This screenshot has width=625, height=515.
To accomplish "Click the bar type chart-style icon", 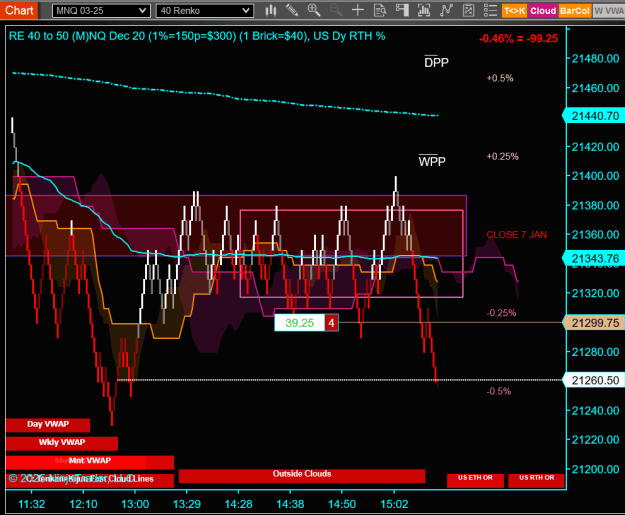I will point(271,10).
